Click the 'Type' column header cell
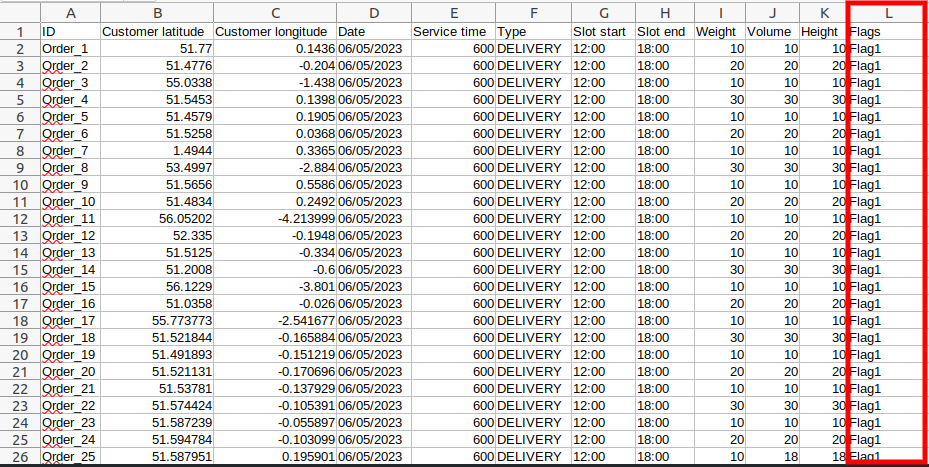Screen dimensions: 929x467 [x=532, y=32]
